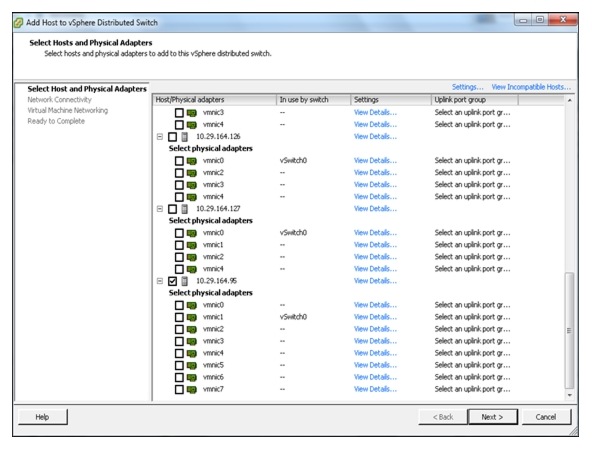Open View Details for vmnic1 of 10.29.164.95
Viewport: 592px width, 450px height.
pyautogui.click(x=375, y=317)
